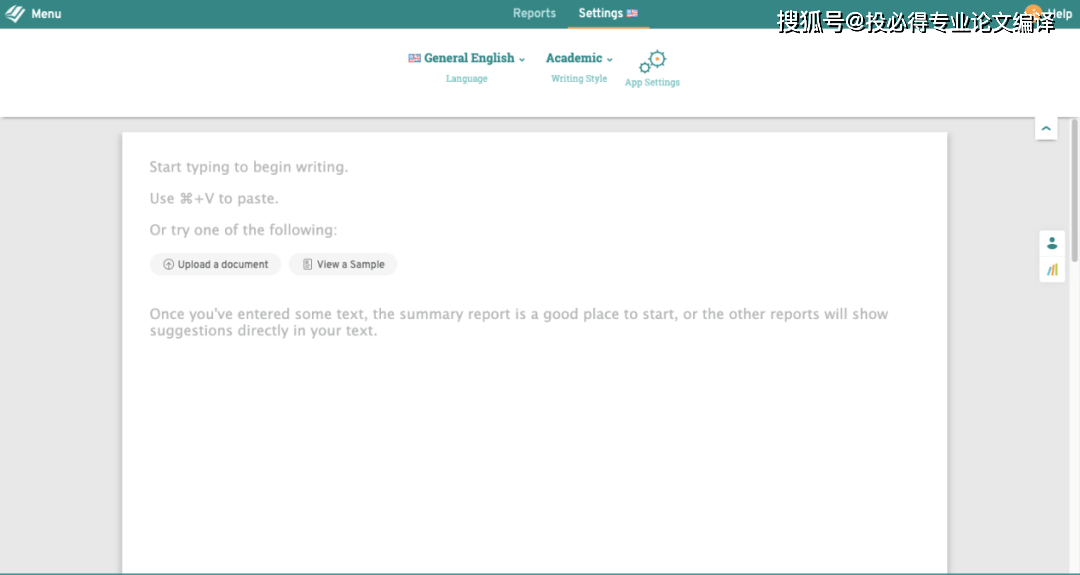Select the Settings tab

pos(608,13)
